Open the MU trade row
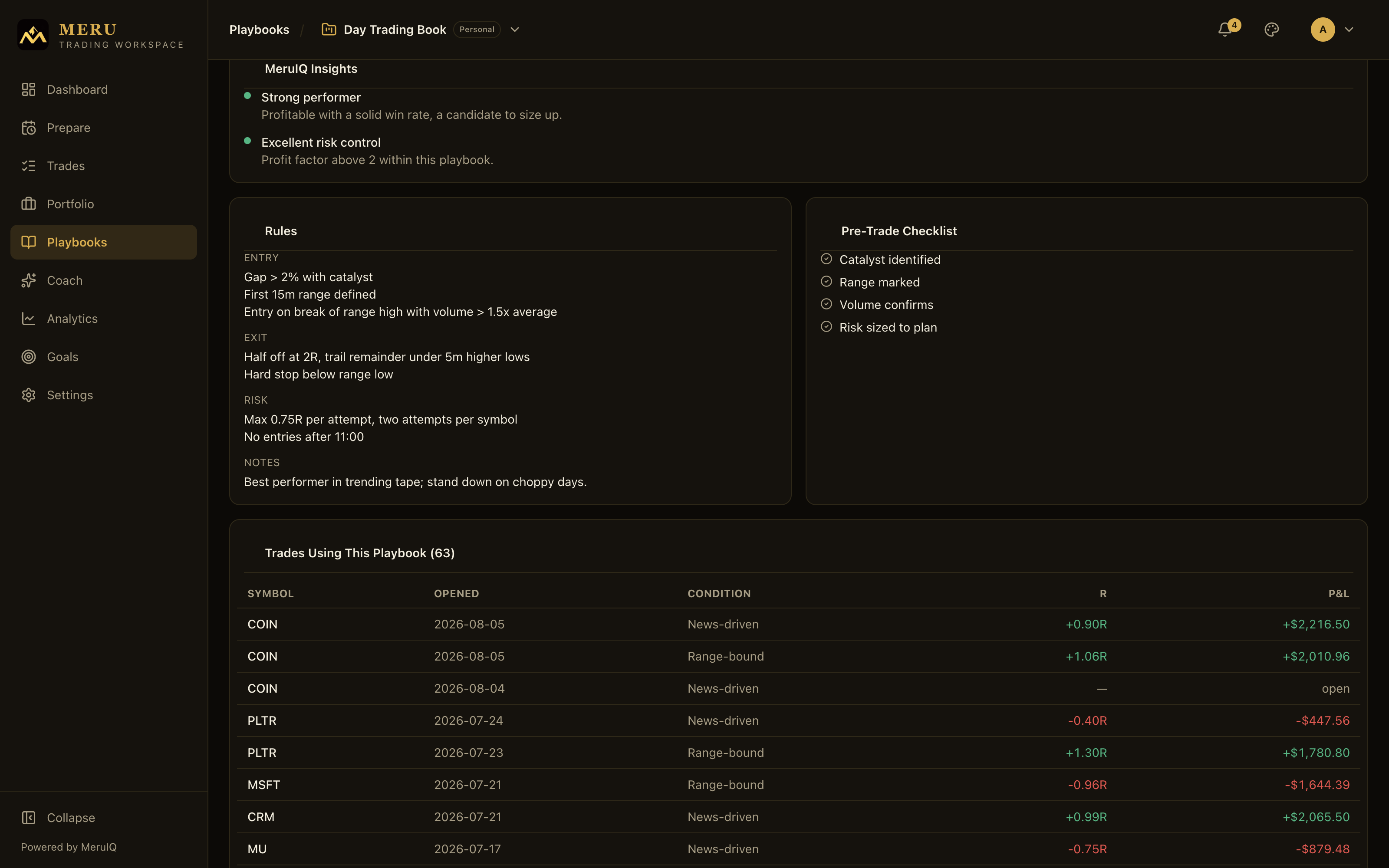Viewport: 1389px width, 868px height. (x=798, y=849)
